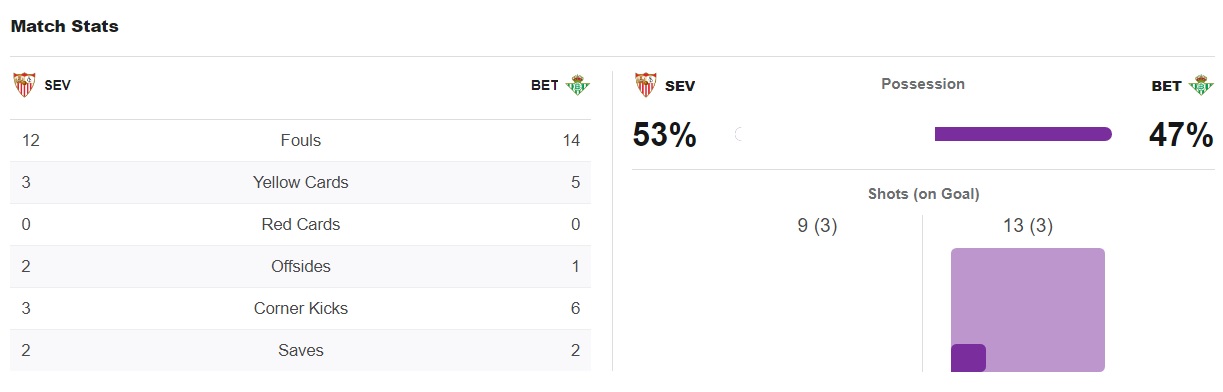Click the SEV team name beside Possession
This screenshot has height=392, width=1223.
(680, 86)
